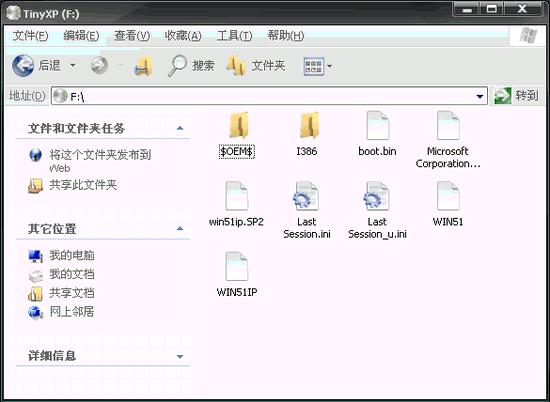Click the 详细信息 header text
Screen dimensions: 550x402
click(x=52, y=356)
